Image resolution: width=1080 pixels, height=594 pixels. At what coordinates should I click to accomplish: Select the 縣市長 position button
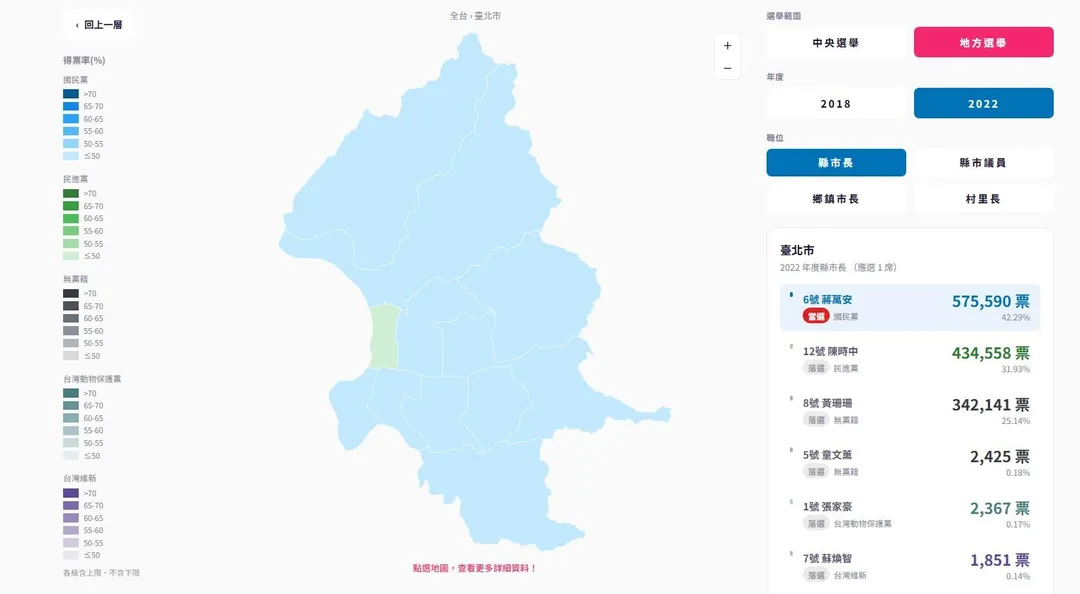point(835,163)
